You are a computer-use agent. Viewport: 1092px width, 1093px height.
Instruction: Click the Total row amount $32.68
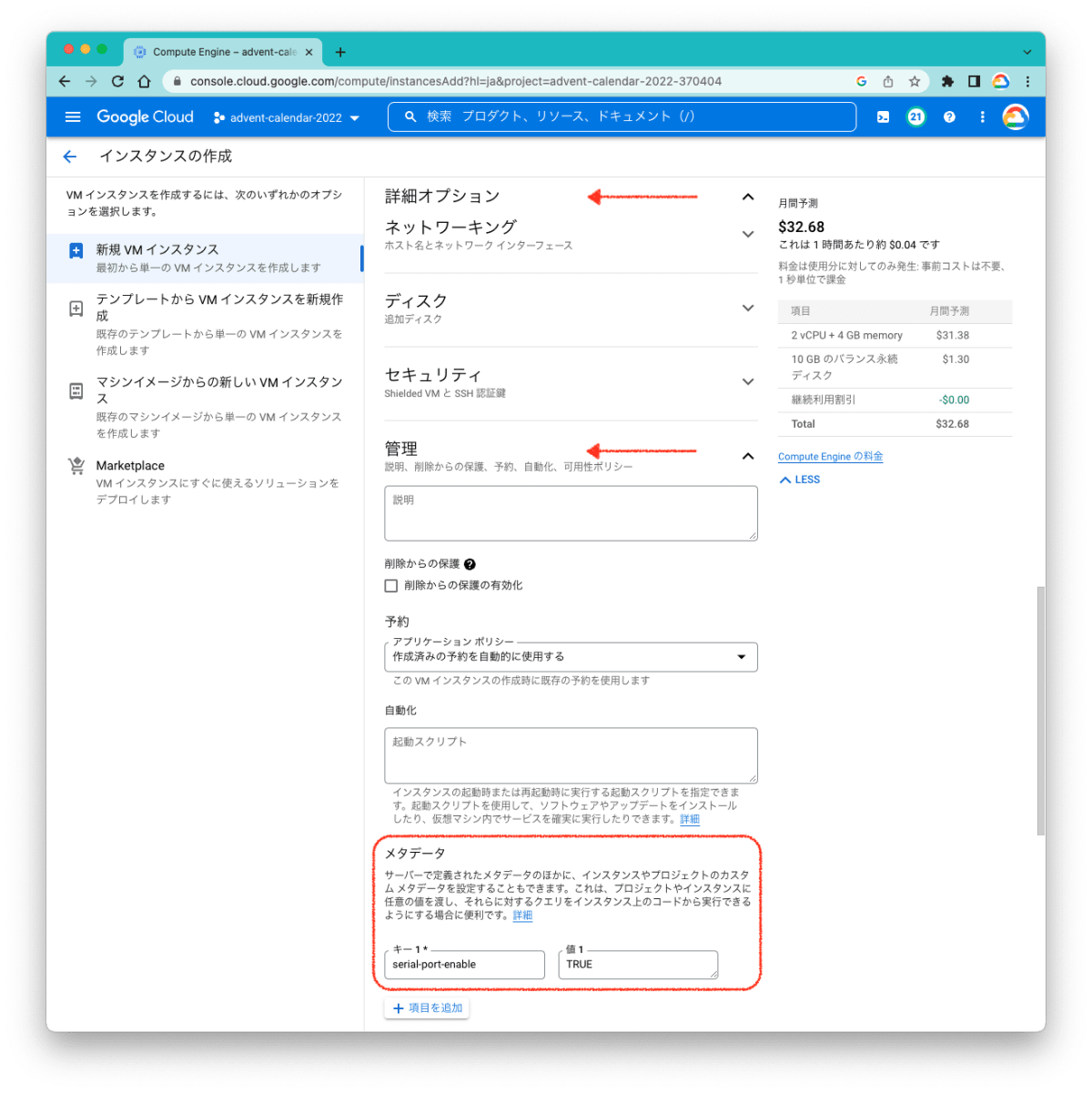point(952,424)
